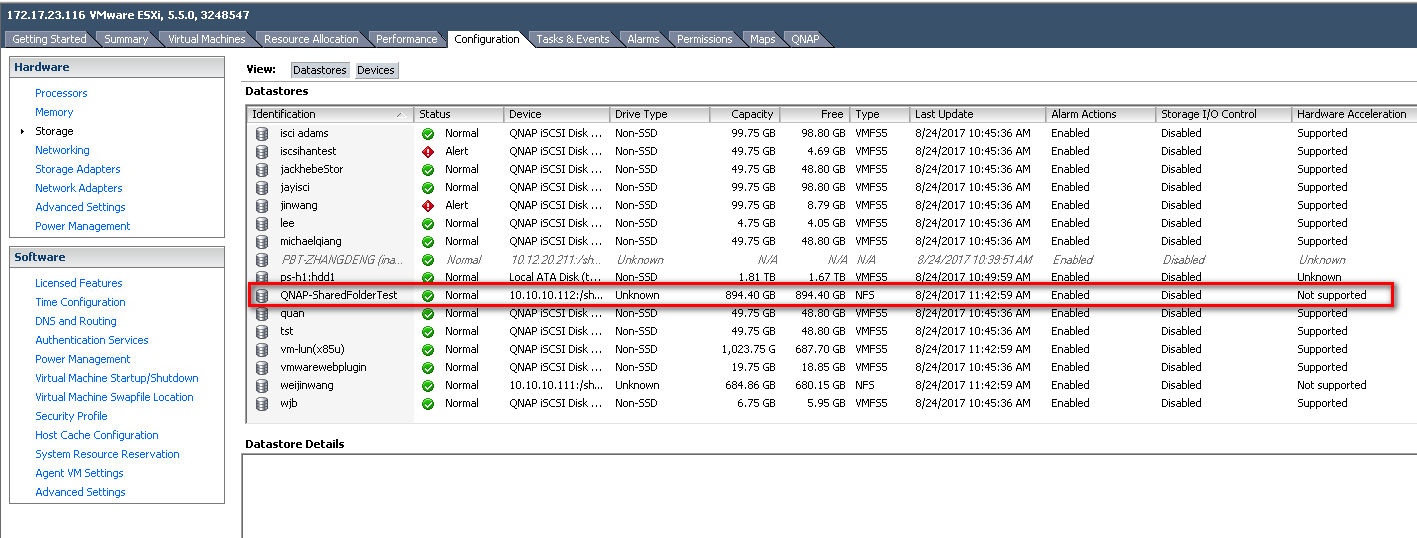Click the datastore icon for quan
The width and height of the screenshot is (1417, 538).
262,313
